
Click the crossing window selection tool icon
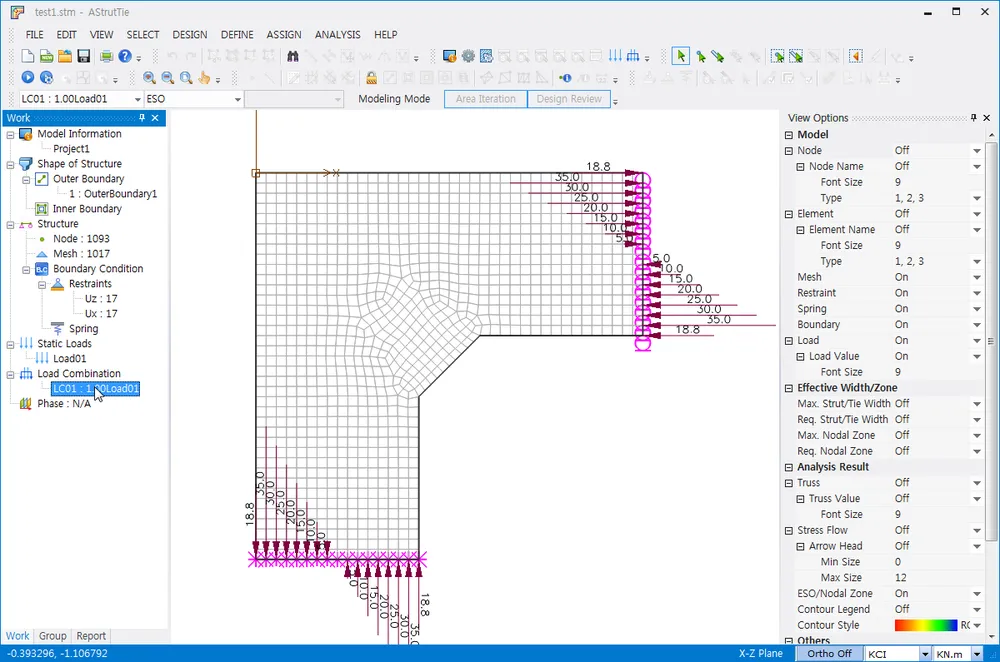click(x=796, y=57)
